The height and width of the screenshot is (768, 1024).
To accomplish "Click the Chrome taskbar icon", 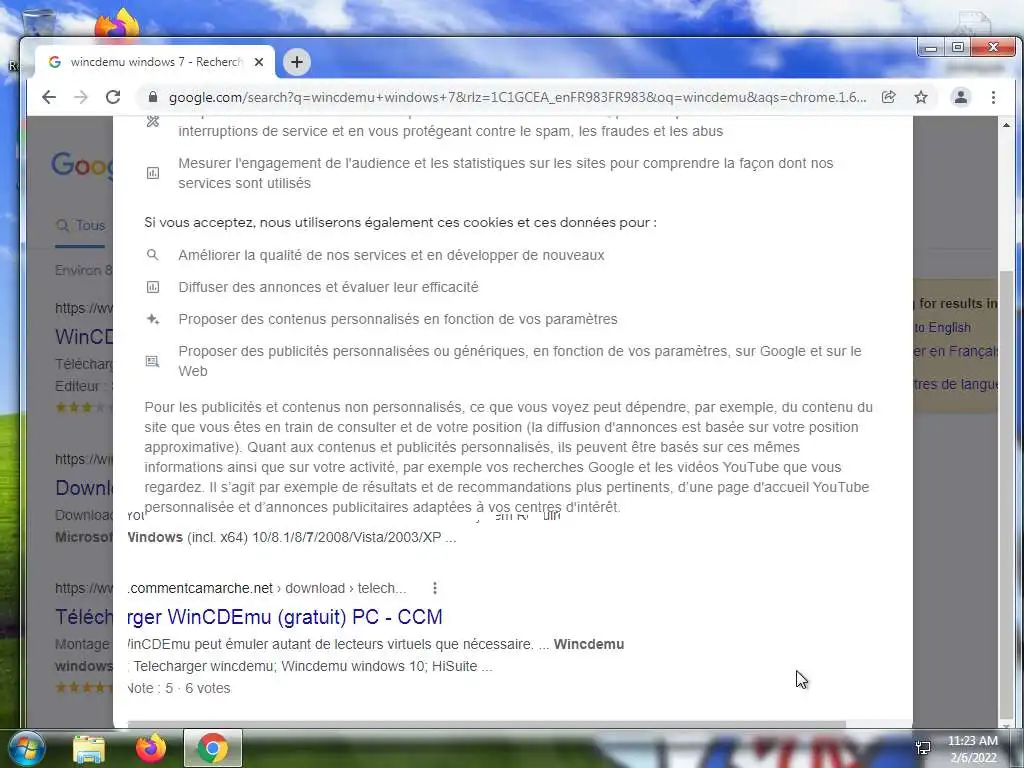I will [x=212, y=748].
